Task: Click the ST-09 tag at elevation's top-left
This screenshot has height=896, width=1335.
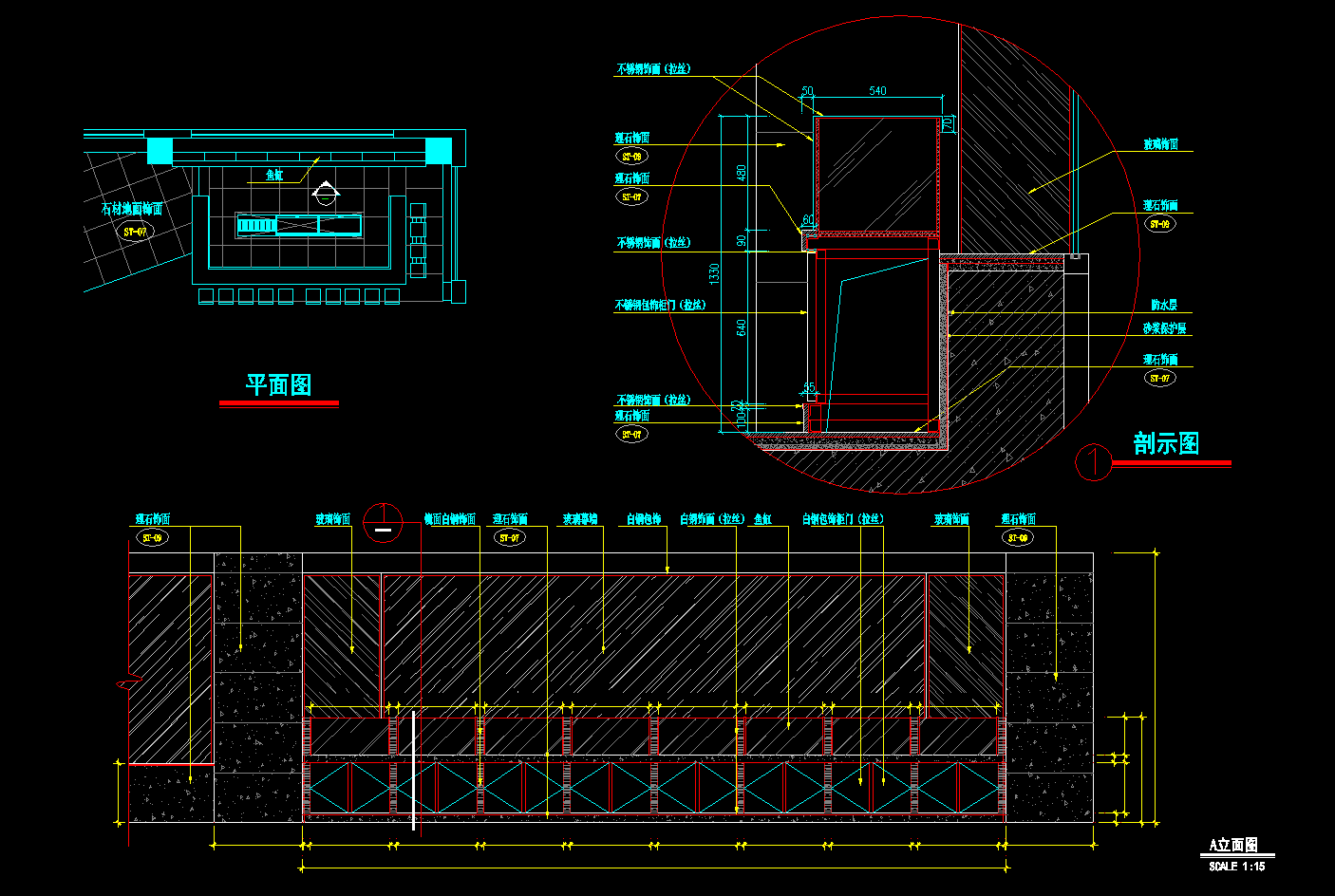Action: [x=152, y=538]
